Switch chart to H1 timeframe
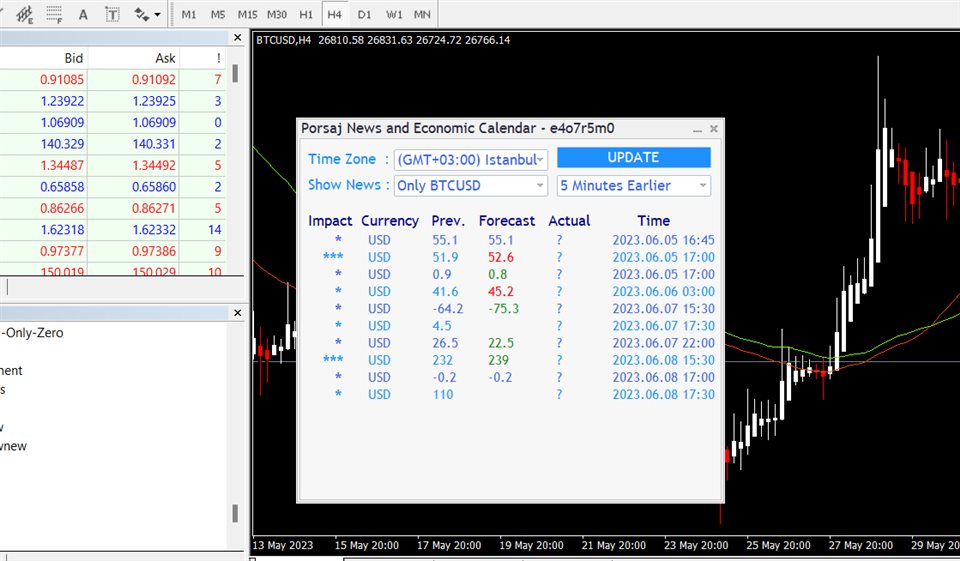 (306, 14)
